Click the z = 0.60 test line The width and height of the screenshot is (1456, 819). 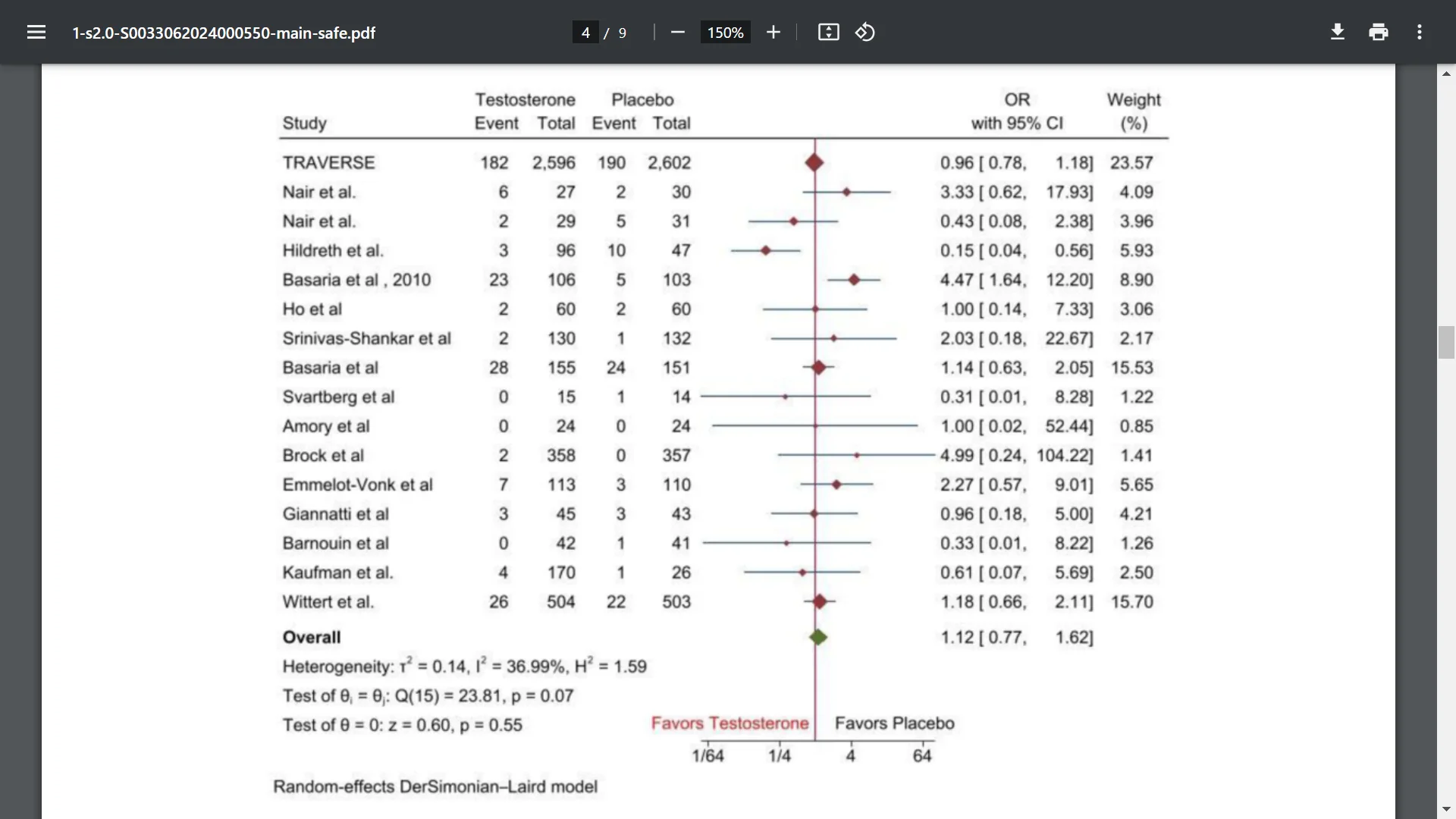(x=402, y=725)
